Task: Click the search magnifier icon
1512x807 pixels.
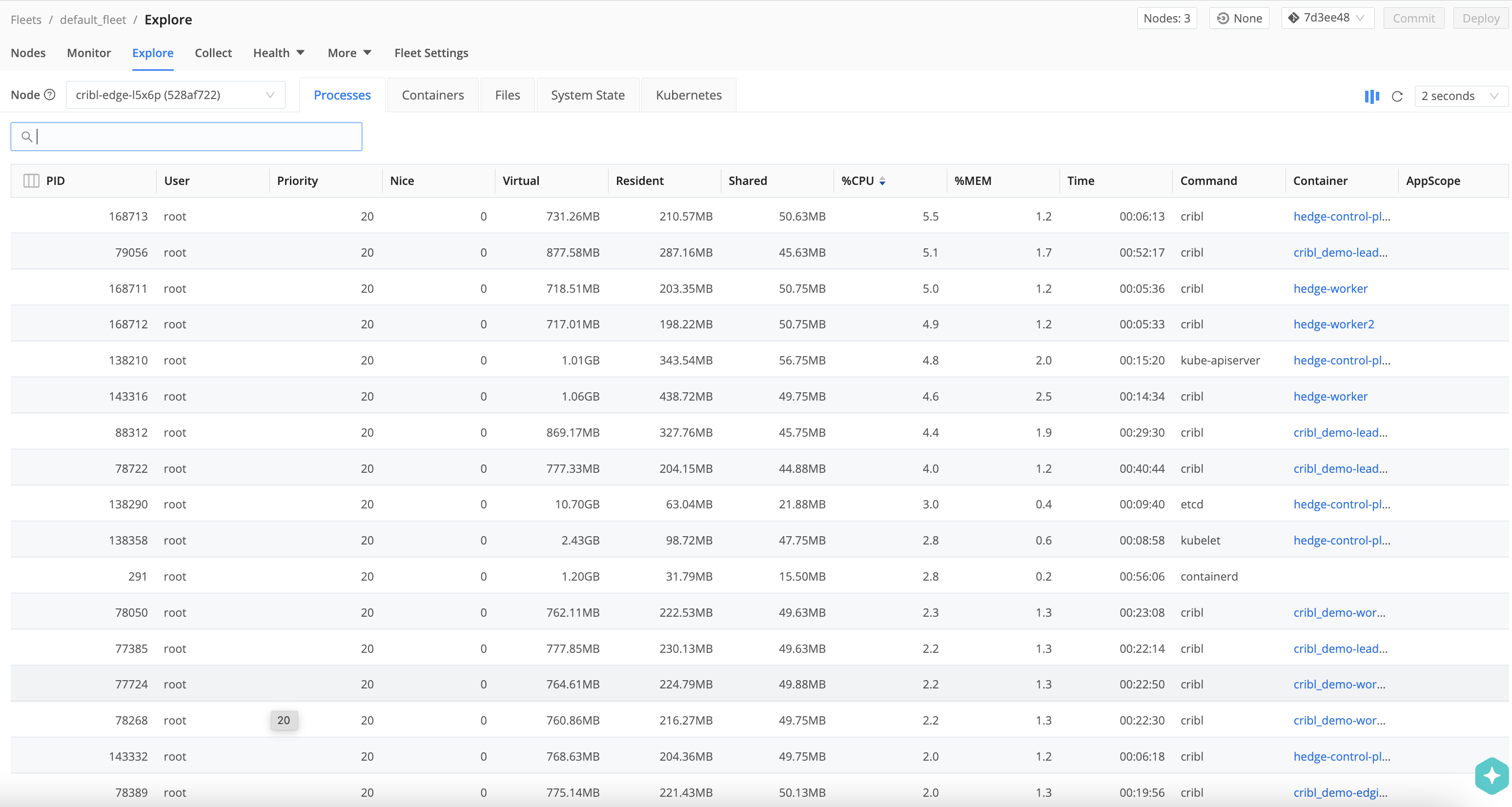Action: 26,137
